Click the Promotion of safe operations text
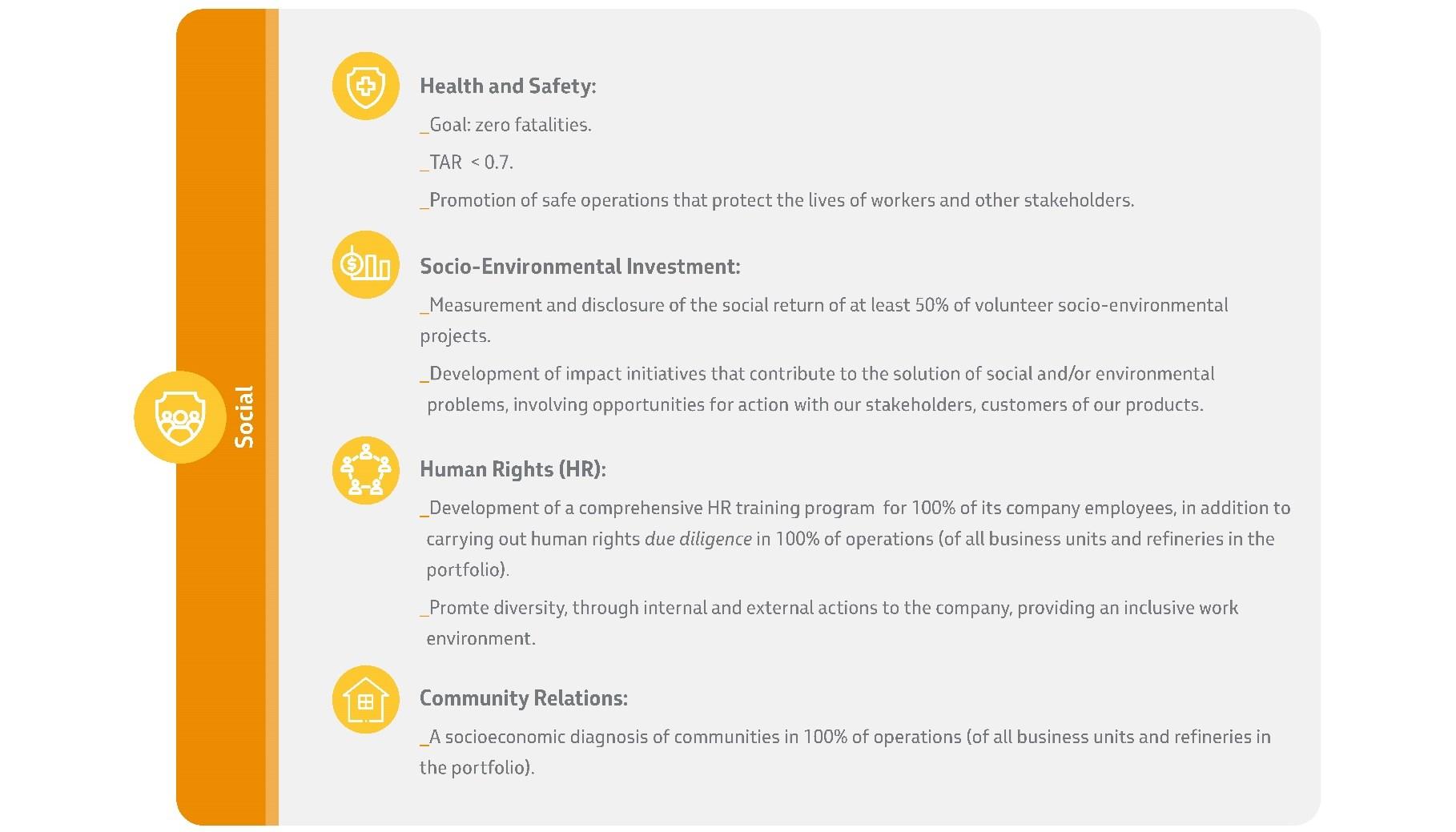The height and width of the screenshot is (832, 1456). [x=777, y=200]
